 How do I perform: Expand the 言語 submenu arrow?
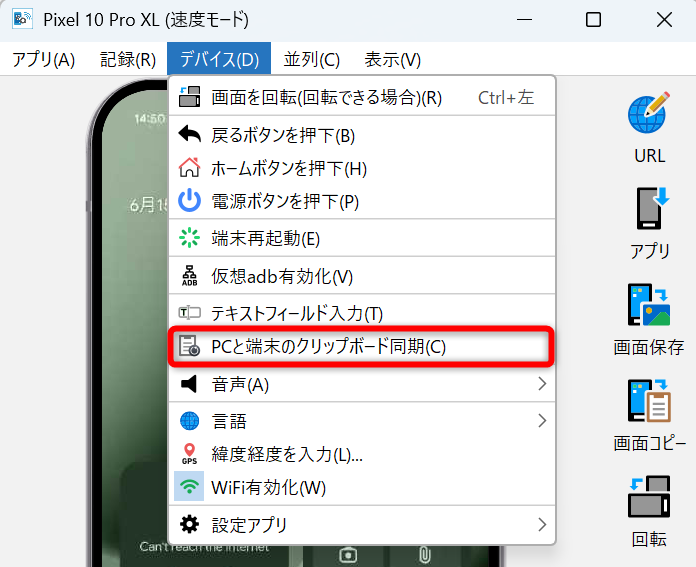click(x=542, y=420)
